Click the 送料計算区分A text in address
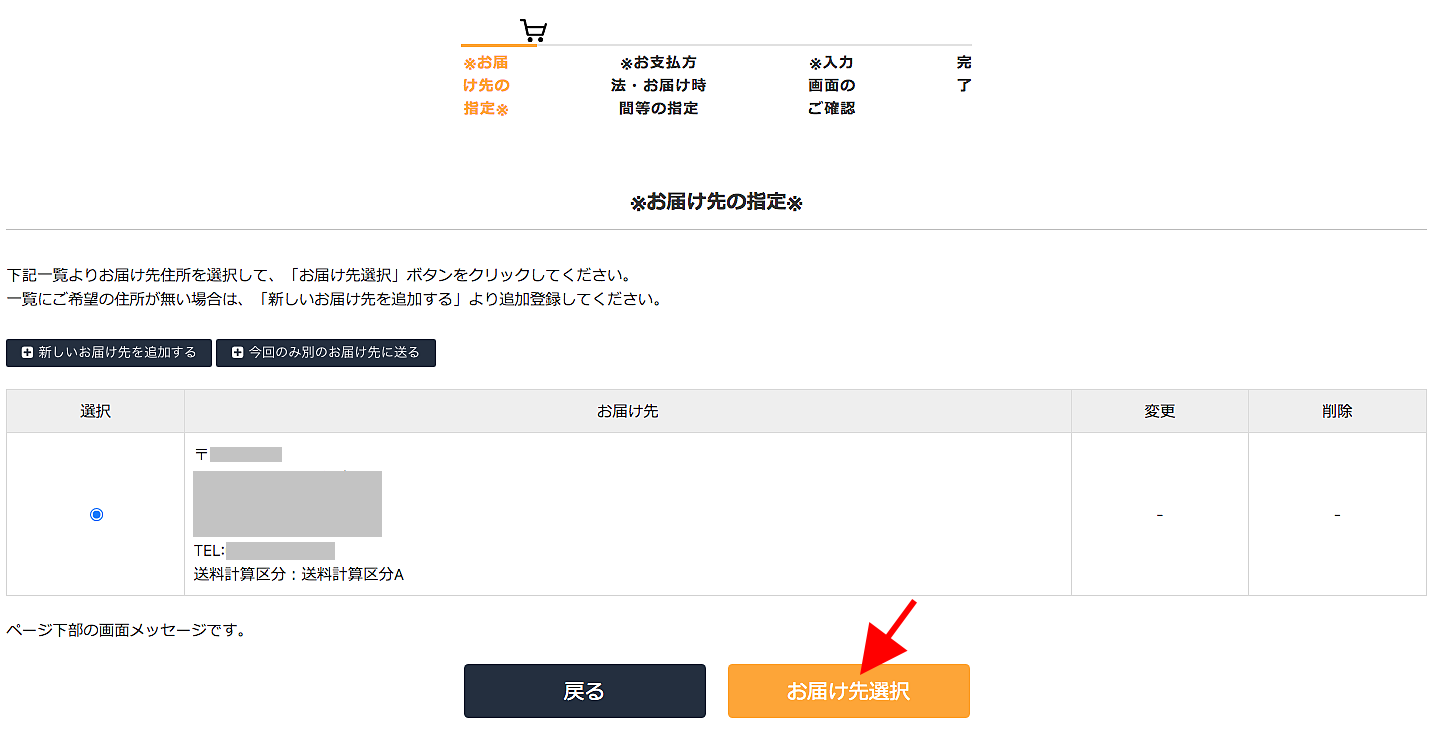1435x752 pixels. (x=298, y=575)
